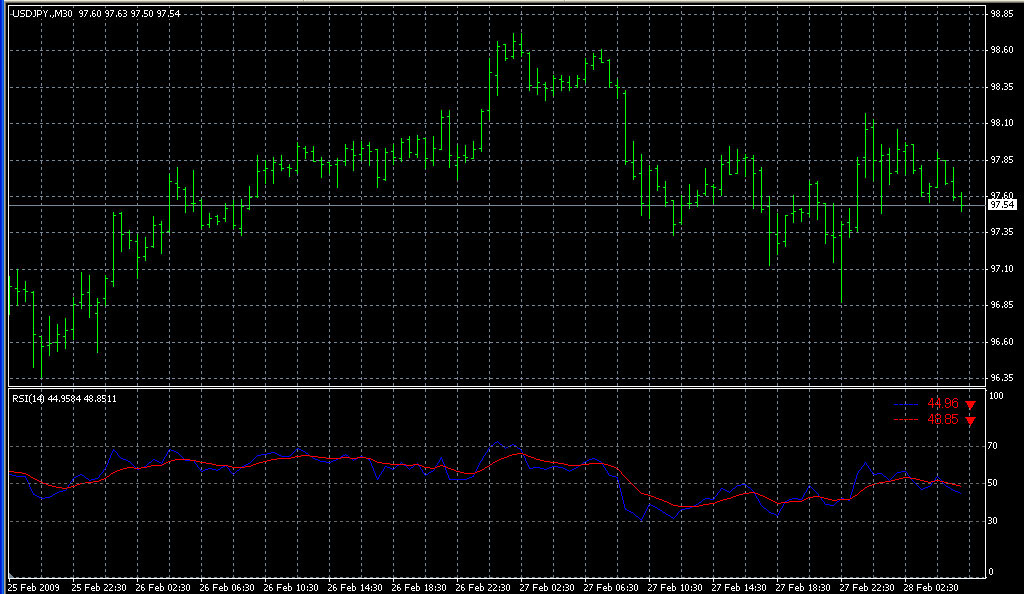
Task: Click the 98.85 price axis label
Action: pos(1002,13)
